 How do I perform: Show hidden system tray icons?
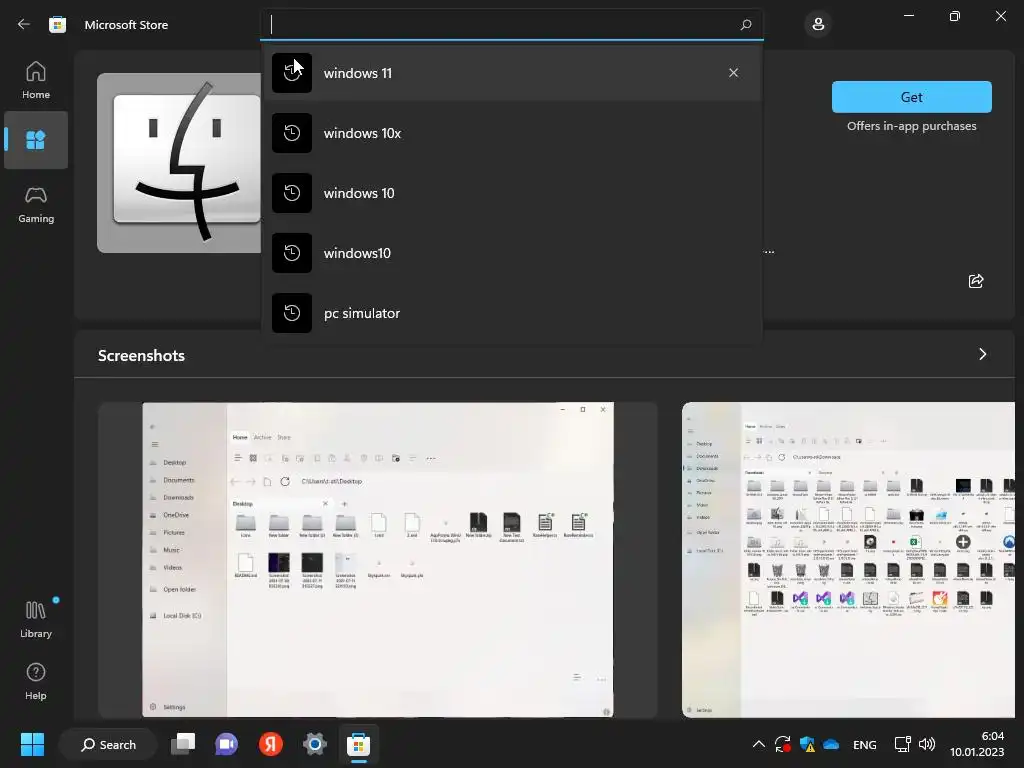point(758,744)
